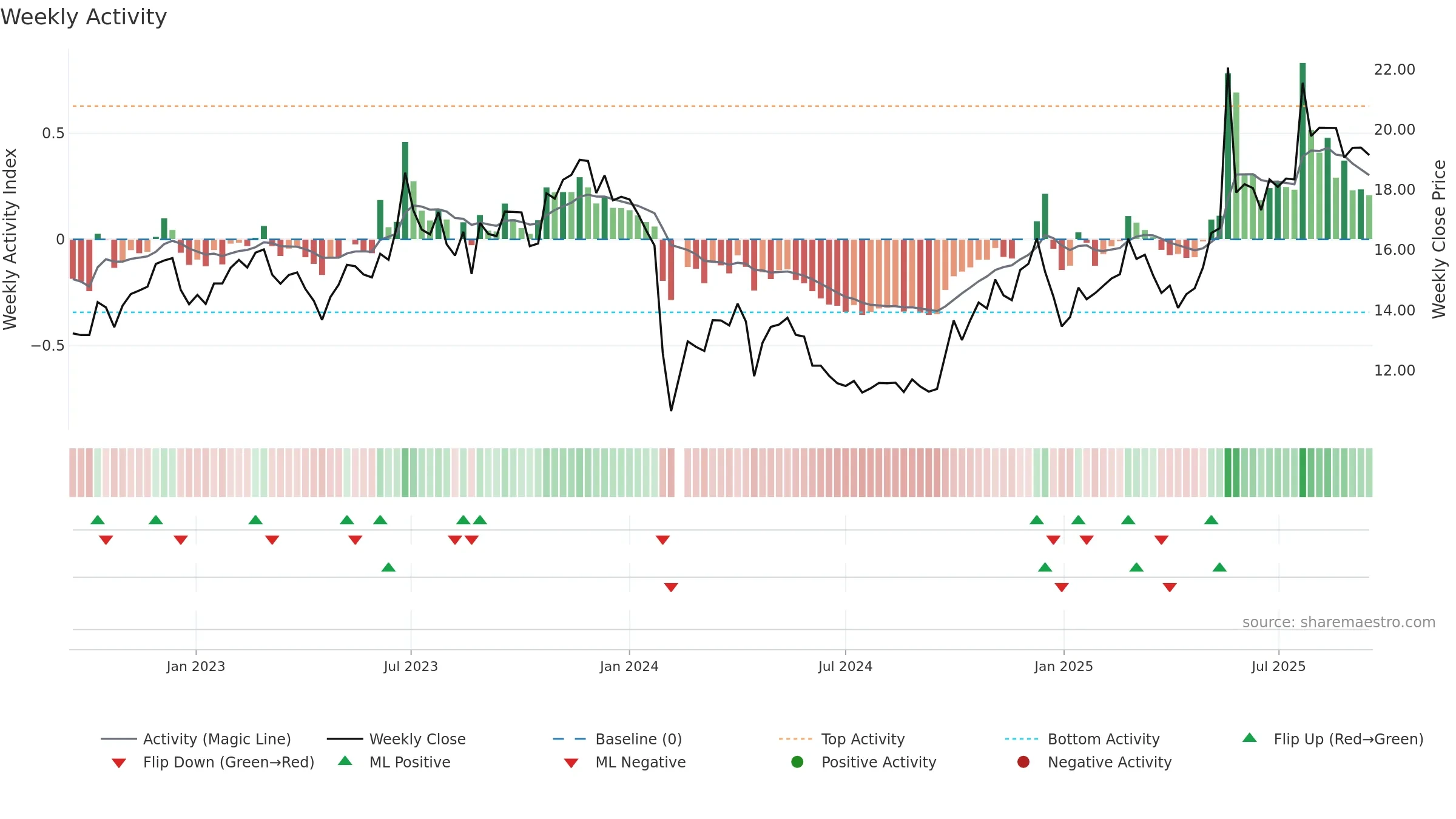
Task: Toggle the Bottom Activity legend entry
Action: [1082, 739]
